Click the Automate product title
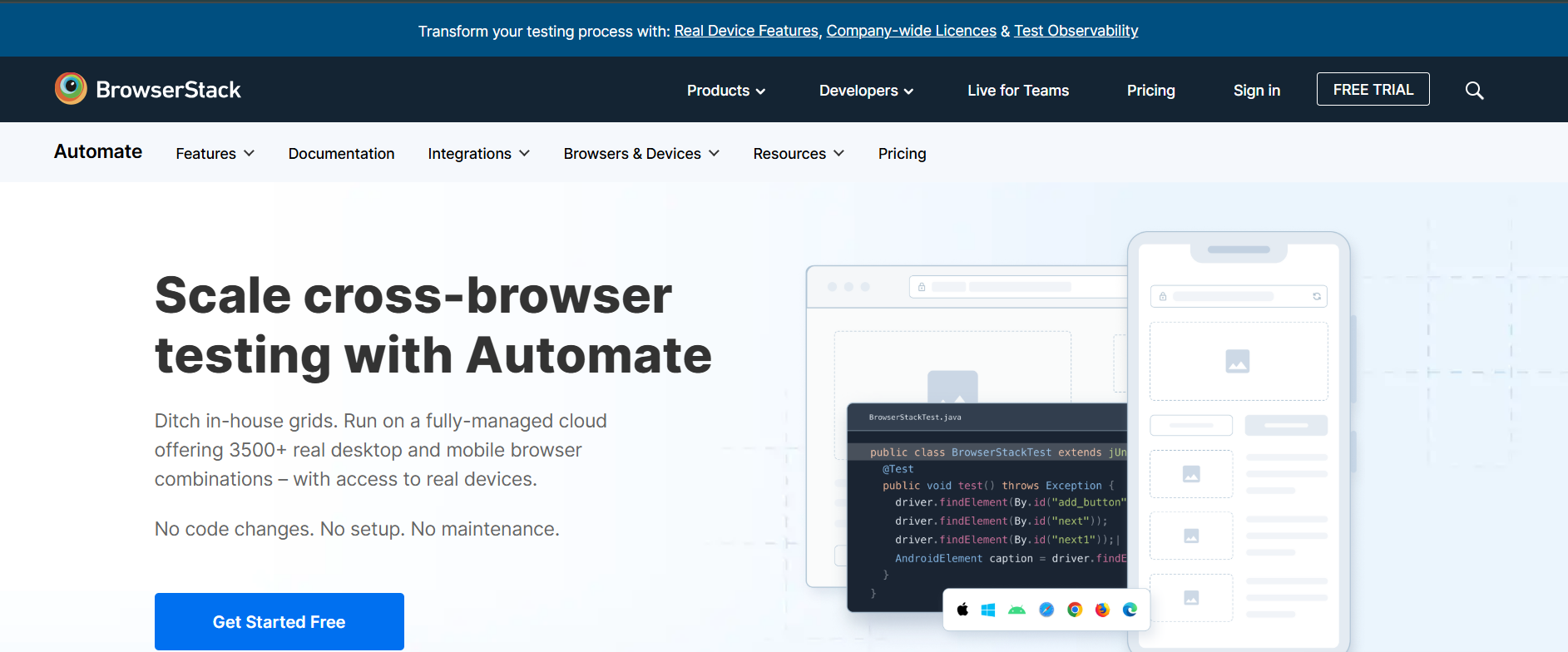This screenshot has width=1568, height=652. pyautogui.click(x=98, y=151)
